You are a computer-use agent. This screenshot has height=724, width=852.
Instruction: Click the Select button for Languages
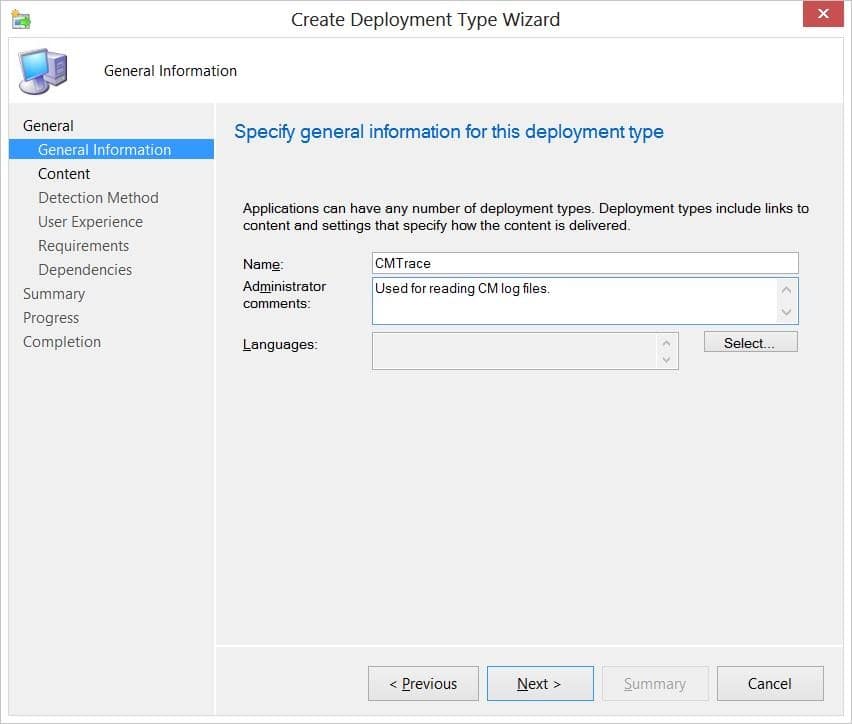pos(749,341)
